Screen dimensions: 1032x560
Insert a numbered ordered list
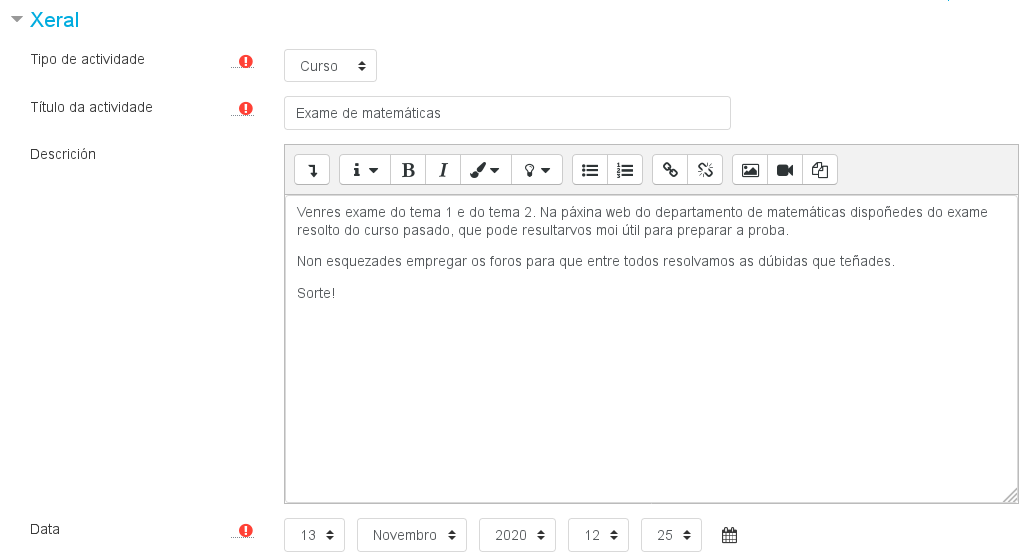pos(625,170)
